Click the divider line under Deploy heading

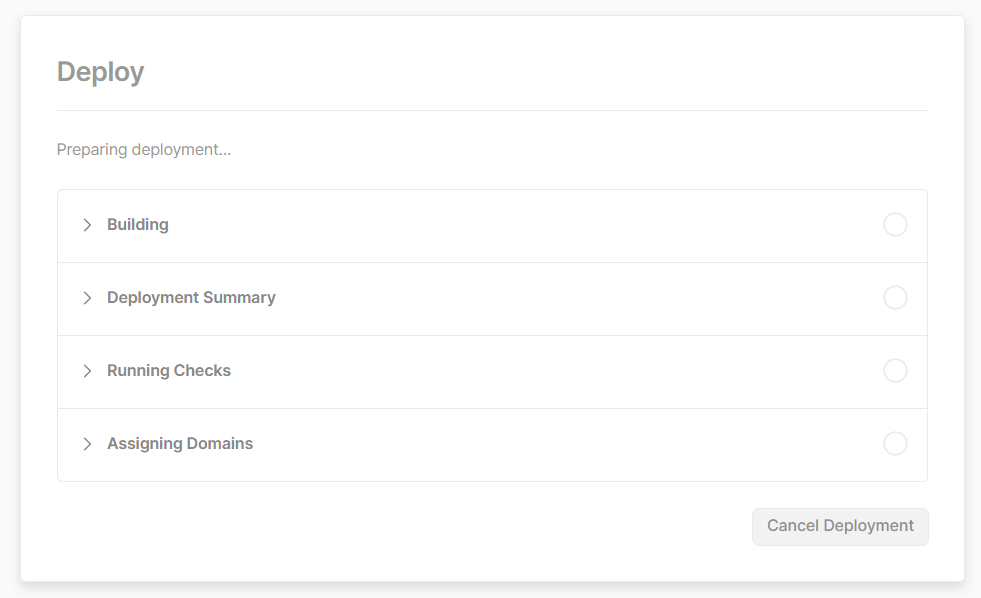click(x=492, y=110)
